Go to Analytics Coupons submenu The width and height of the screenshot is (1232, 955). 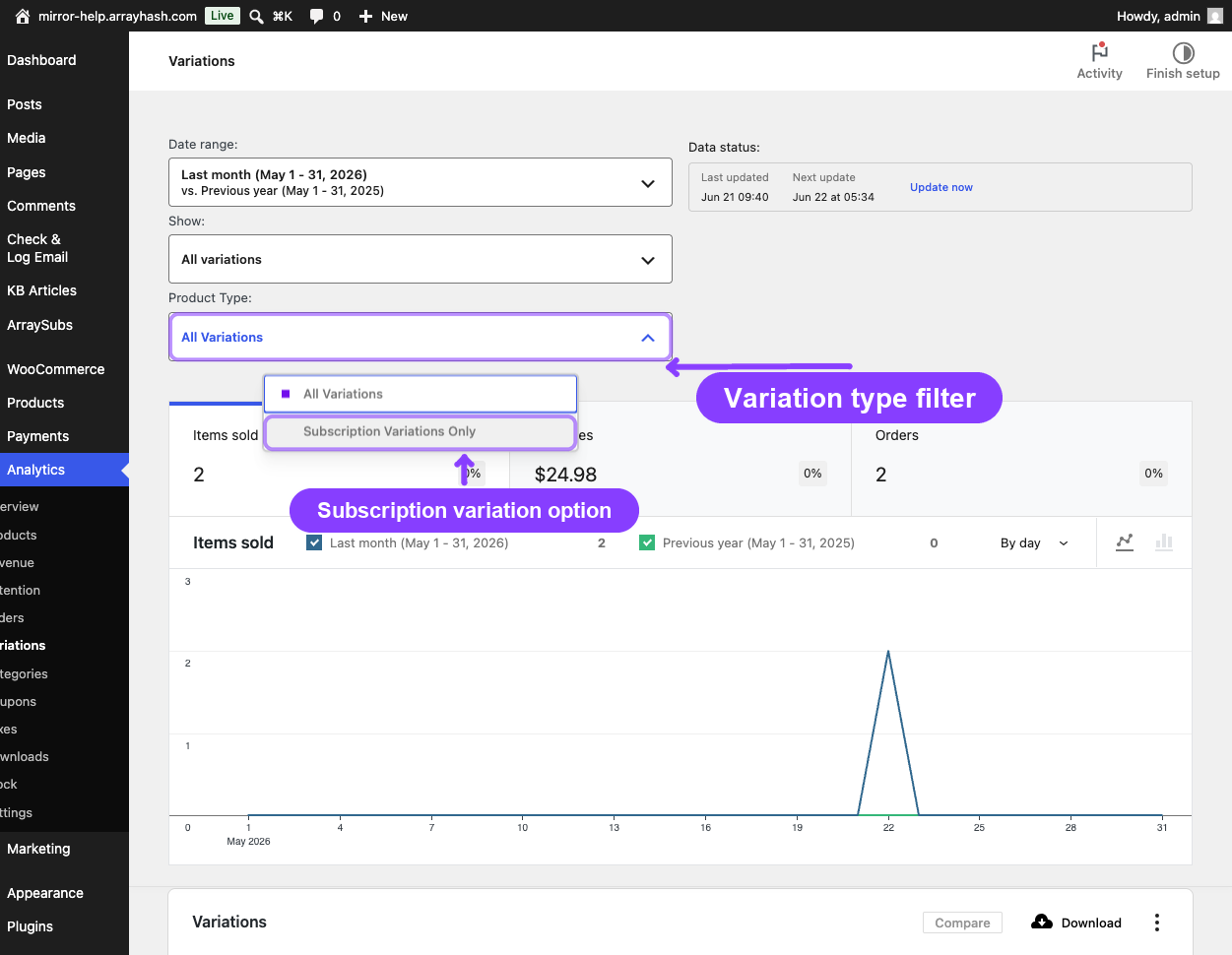[18, 701]
